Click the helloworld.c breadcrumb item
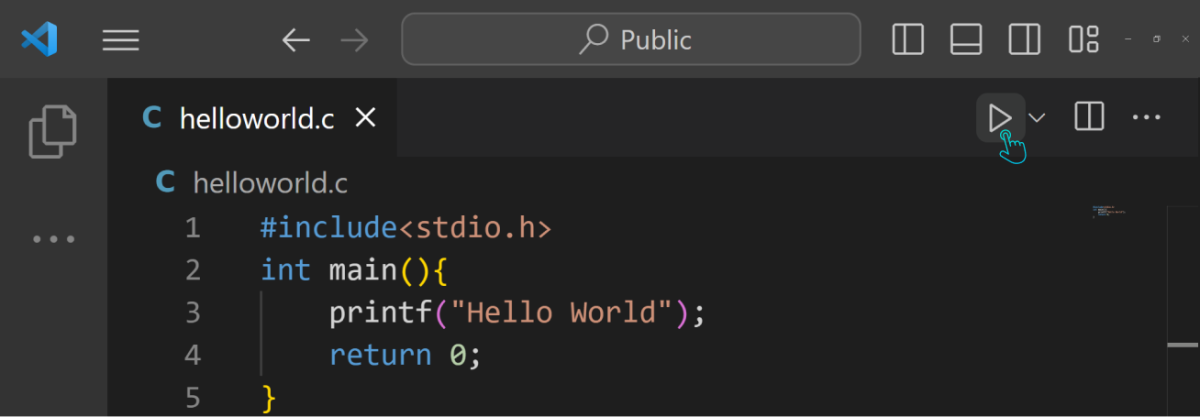This screenshot has width=1200, height=417. pyautogui.click(x=269, y=183)
